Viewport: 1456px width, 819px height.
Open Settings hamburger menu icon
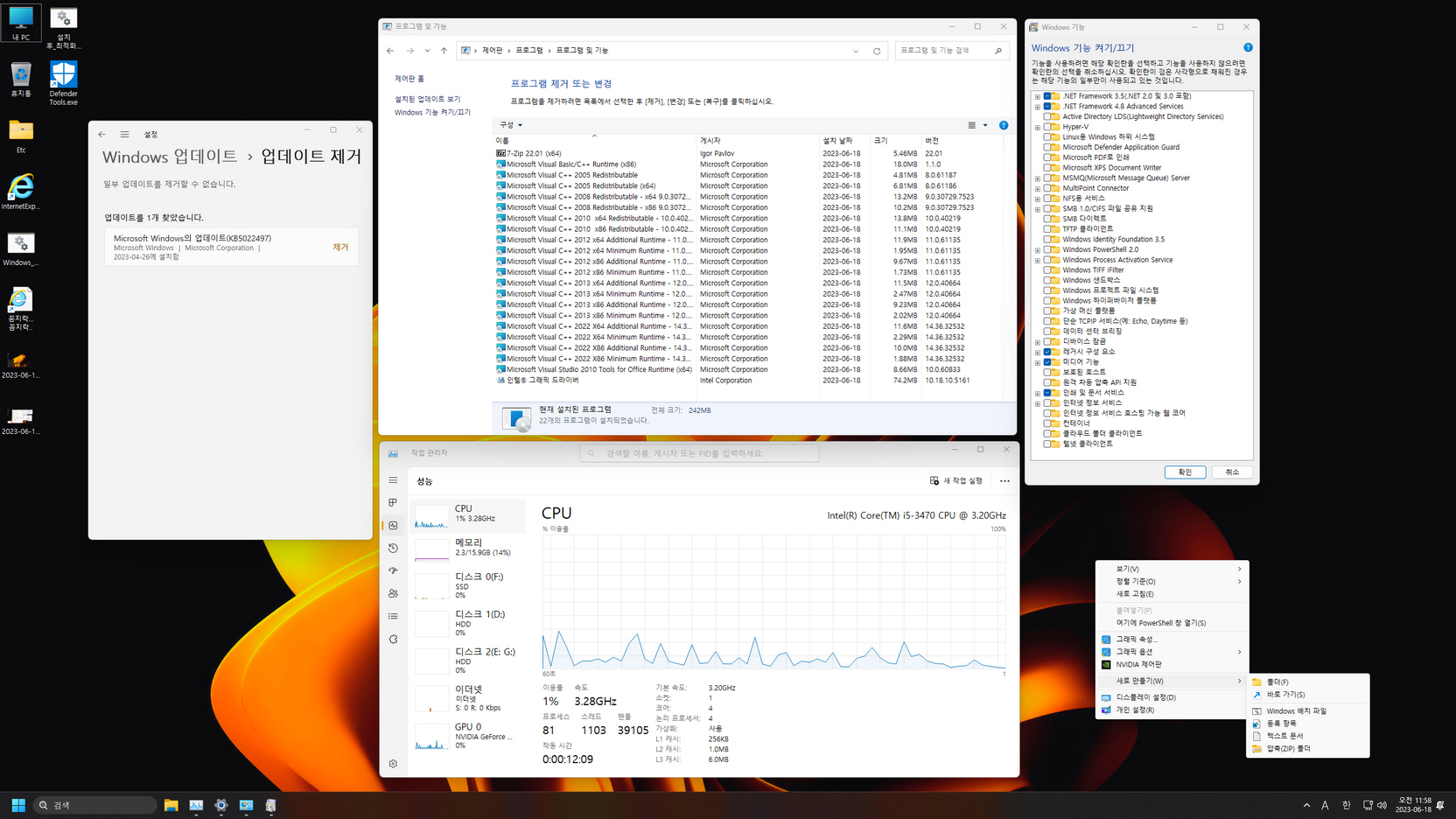[124, 134]
